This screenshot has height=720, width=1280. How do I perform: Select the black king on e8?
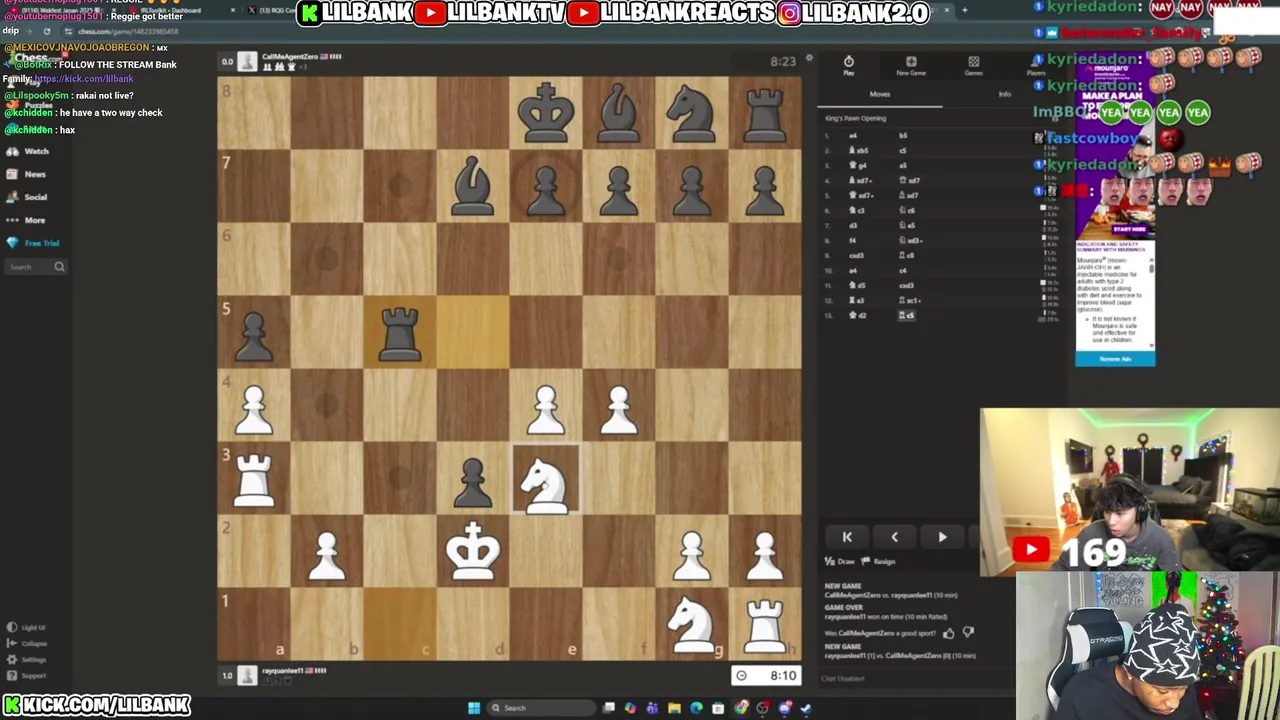546,113
